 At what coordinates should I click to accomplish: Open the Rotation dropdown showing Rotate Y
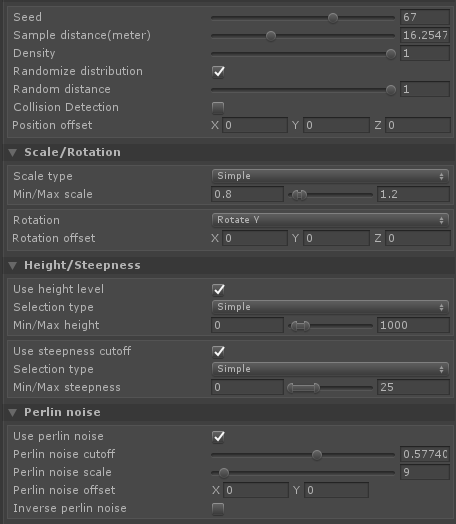(330, 220)
